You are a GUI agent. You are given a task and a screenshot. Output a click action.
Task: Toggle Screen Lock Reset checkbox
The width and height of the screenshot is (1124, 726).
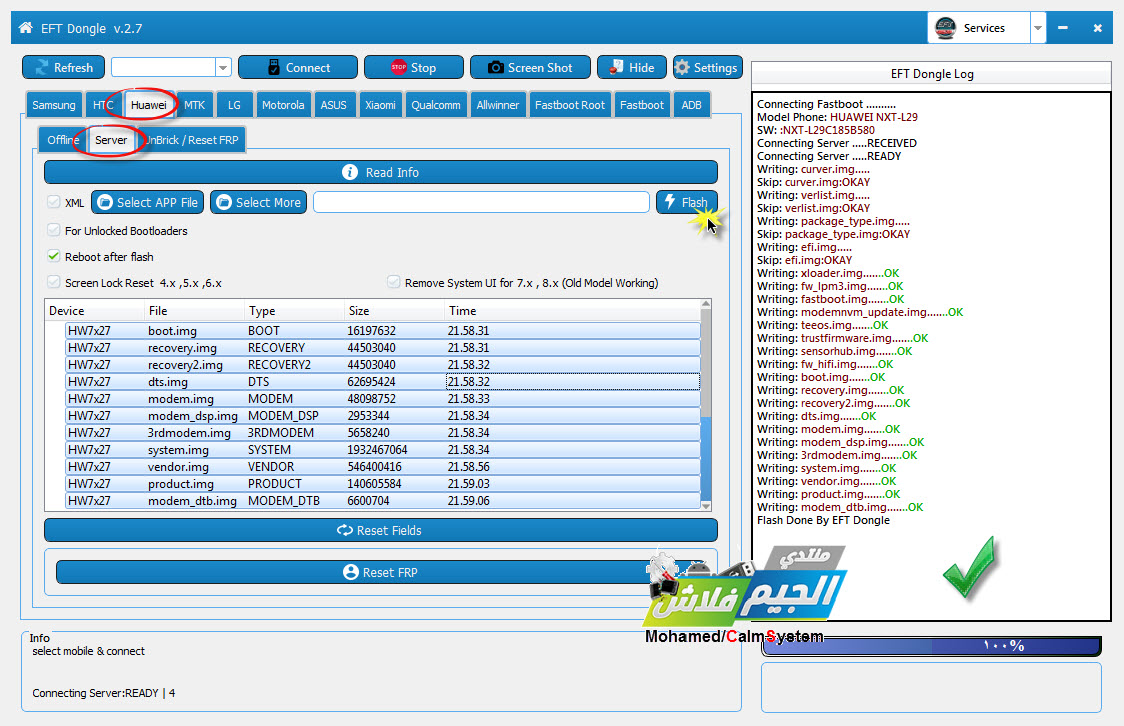(54, 282)
